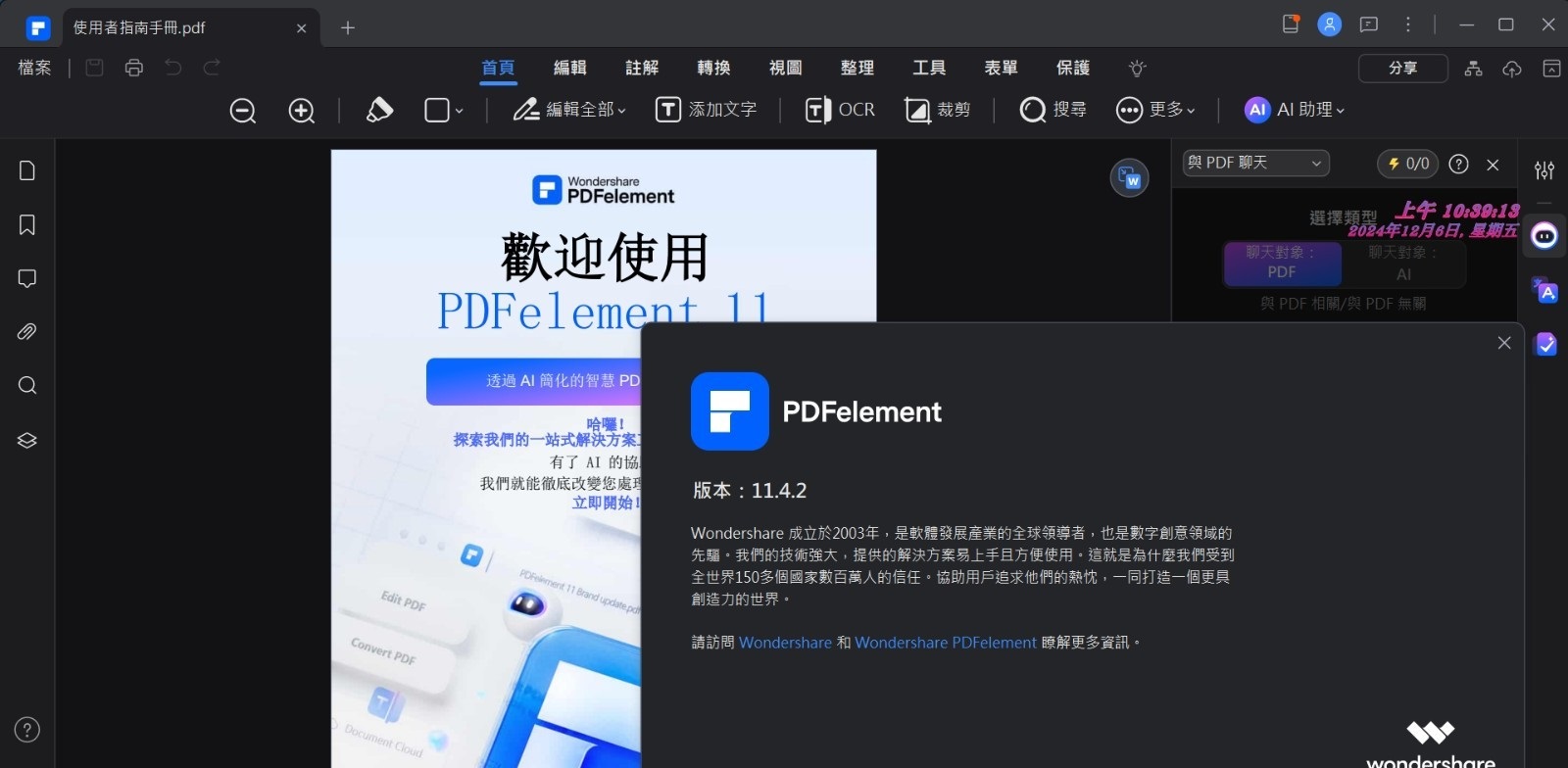Viewport: 1568px width, 768px height.
Task: Click the notification device icon in title bar
Action: pos(1291,24)
